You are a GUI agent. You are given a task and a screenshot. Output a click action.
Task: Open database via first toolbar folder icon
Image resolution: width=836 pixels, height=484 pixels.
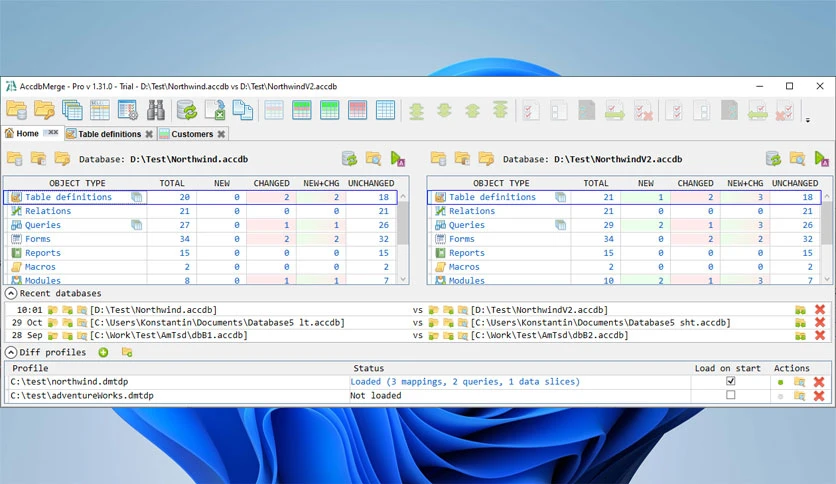coord(17,110)
